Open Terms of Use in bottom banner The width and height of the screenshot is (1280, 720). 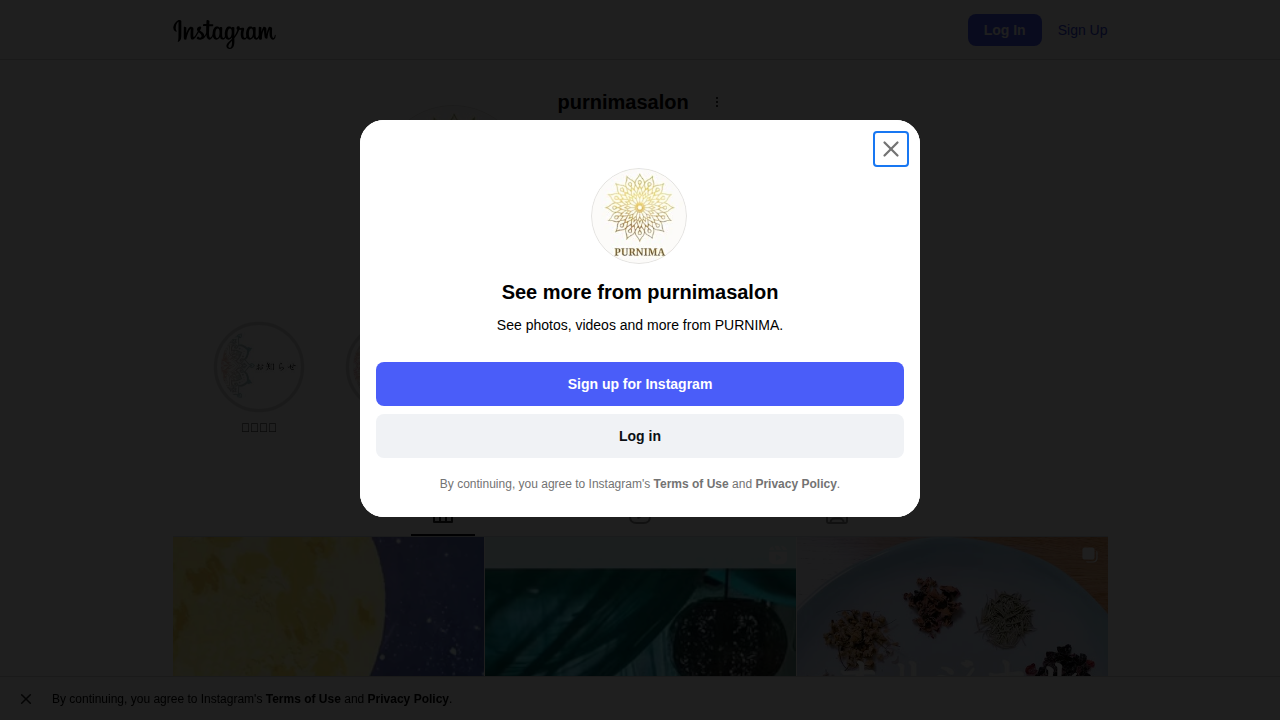coord(303,699)
